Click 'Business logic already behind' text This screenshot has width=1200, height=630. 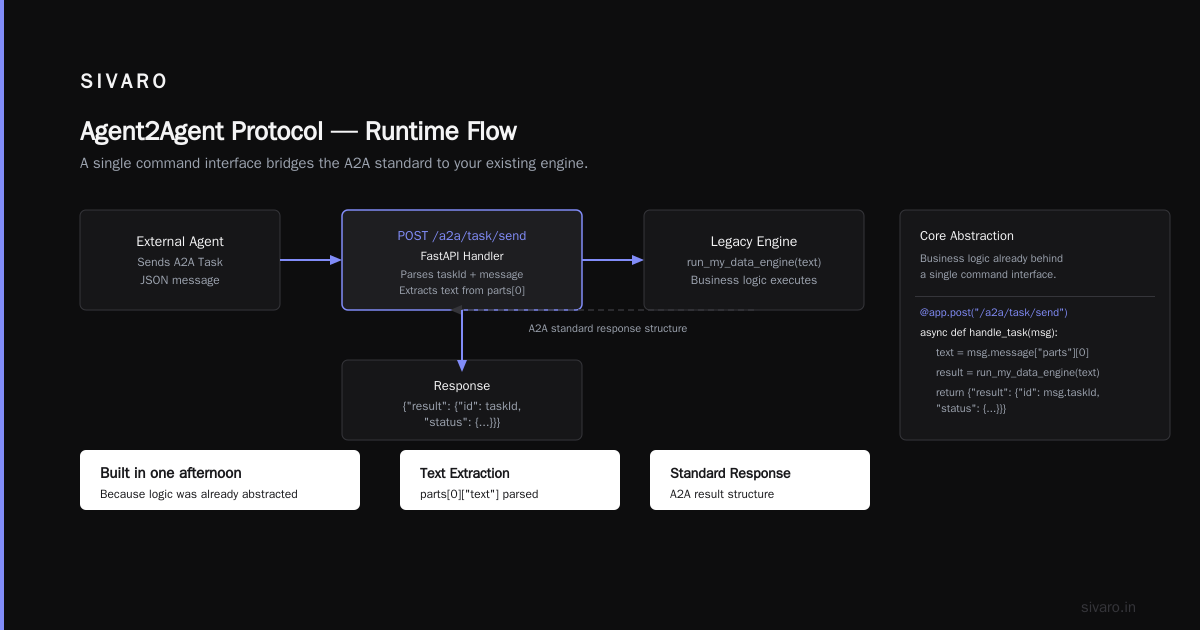(x=992, y=258)
